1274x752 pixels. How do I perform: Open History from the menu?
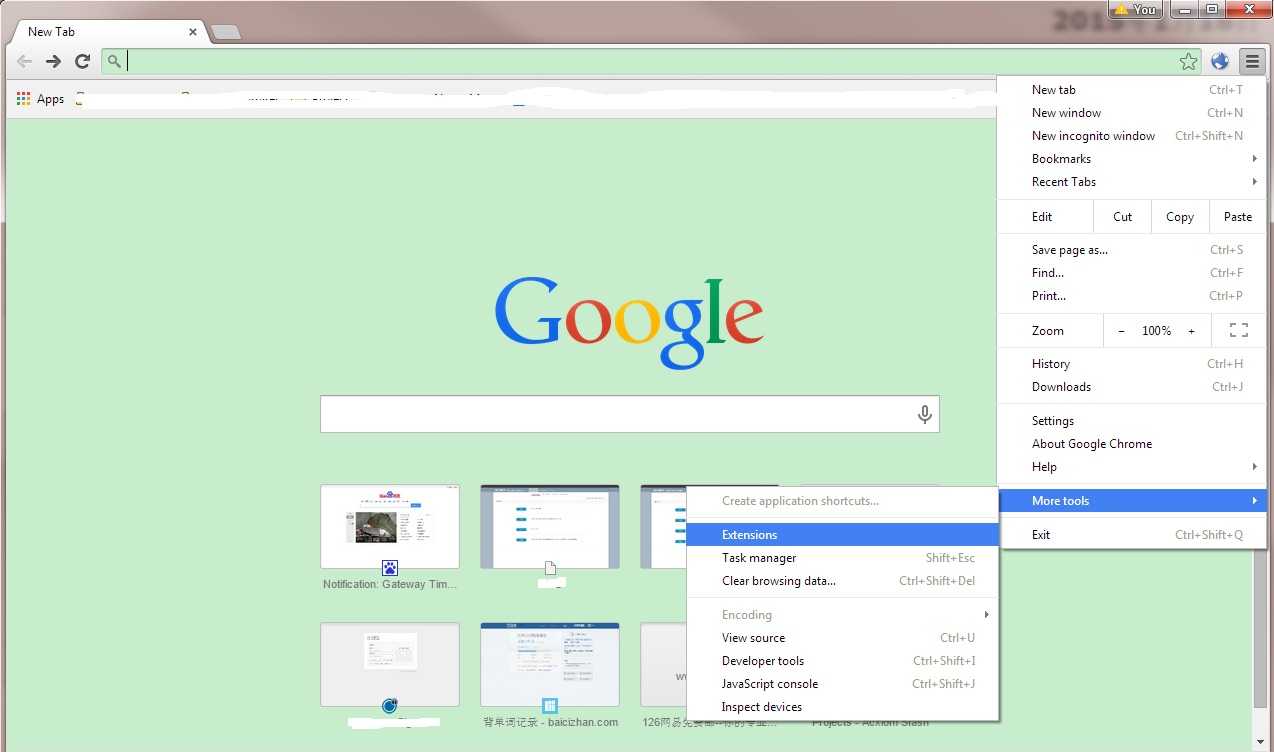pos(1132,364)
